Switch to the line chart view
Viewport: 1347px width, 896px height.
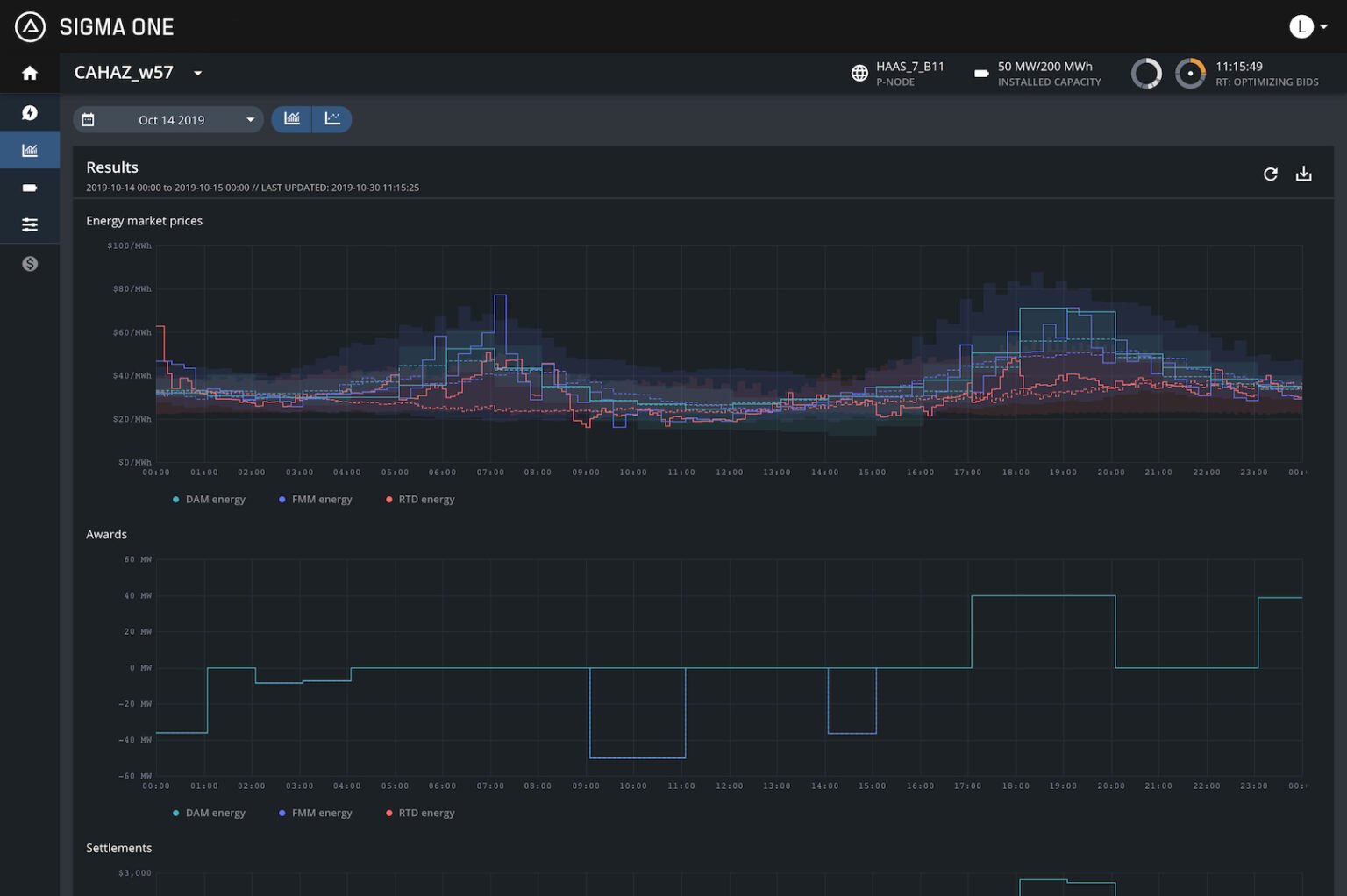pos(332,118)
